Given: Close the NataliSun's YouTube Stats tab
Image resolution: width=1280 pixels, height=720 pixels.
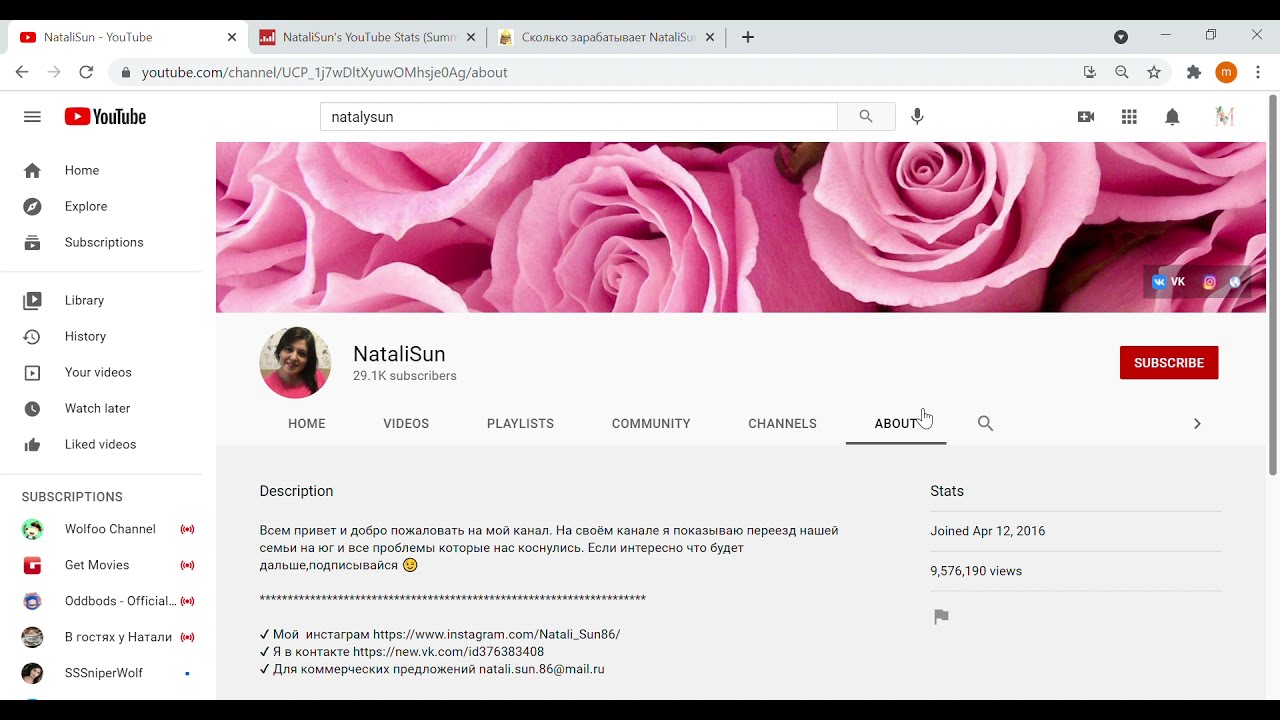Looking at the screenshot, I should click(x=471, y=37).
